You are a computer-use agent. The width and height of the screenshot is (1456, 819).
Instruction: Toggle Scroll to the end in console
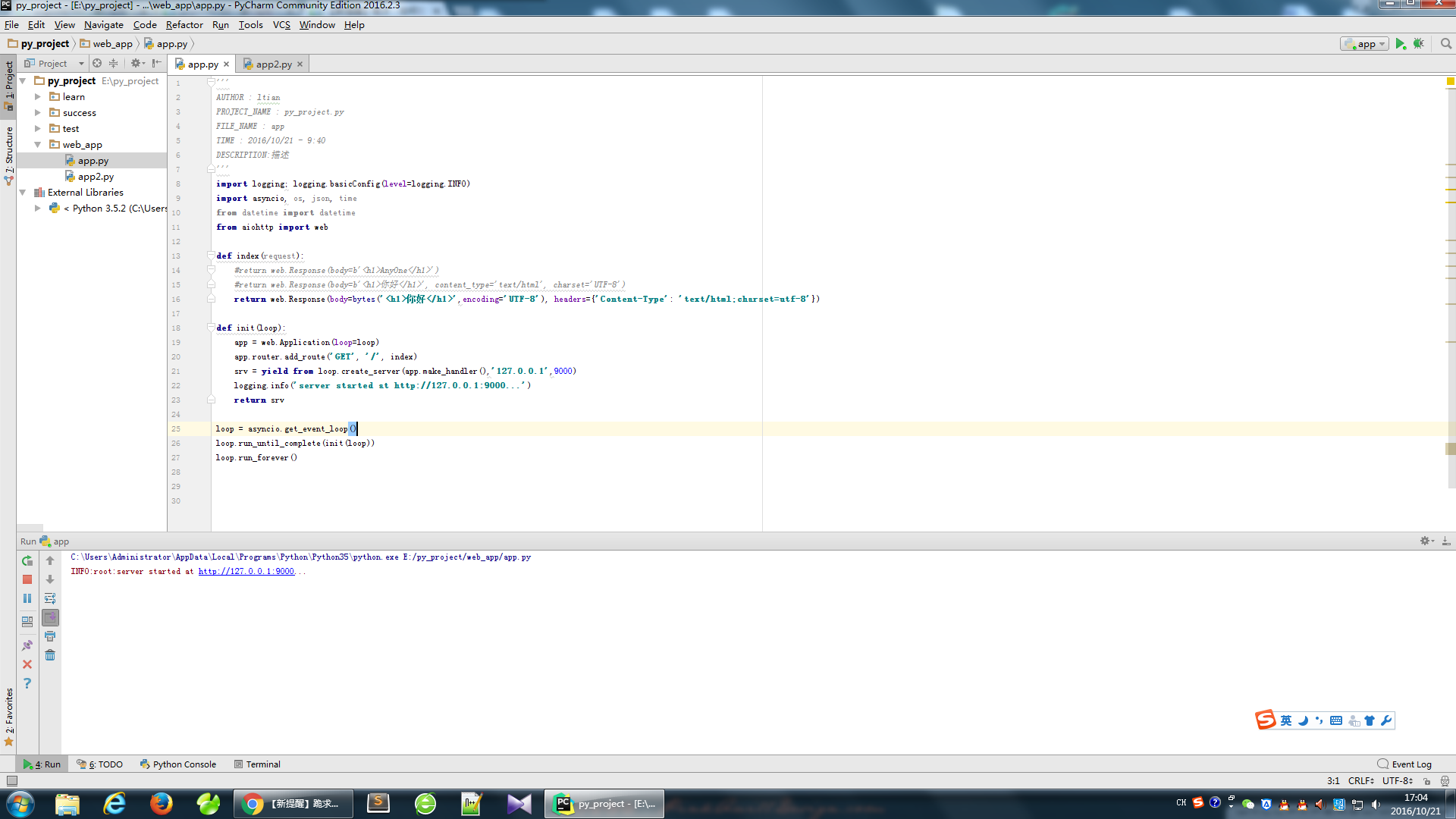(50, 618)
